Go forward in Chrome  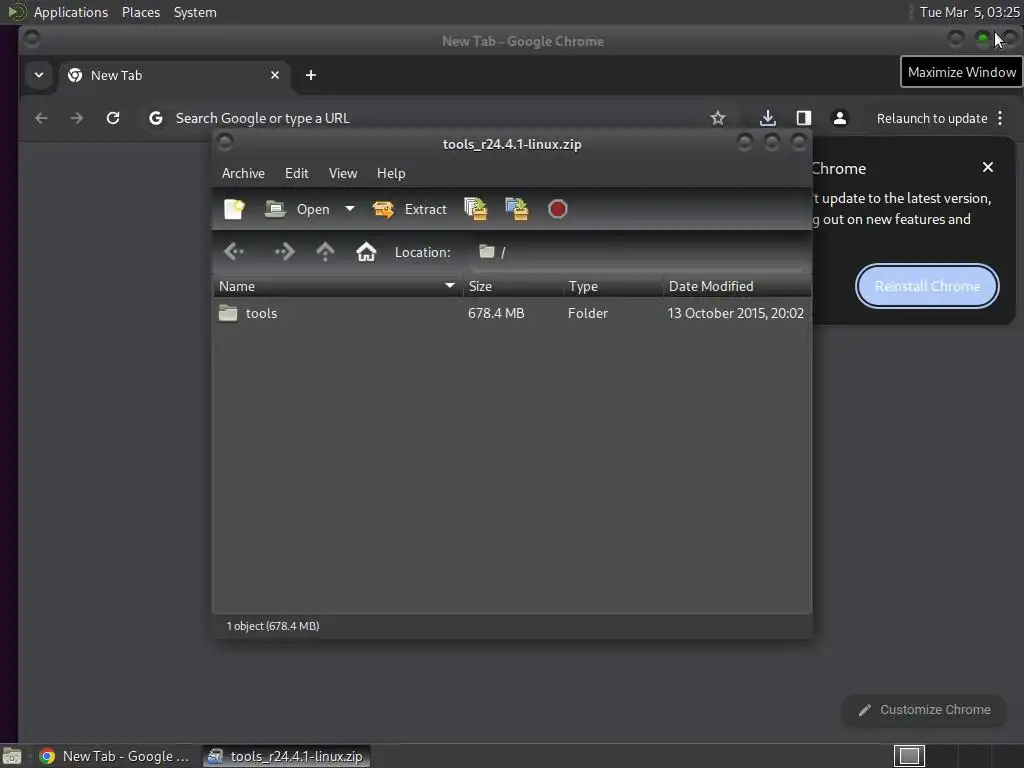(x=77, y=118)
